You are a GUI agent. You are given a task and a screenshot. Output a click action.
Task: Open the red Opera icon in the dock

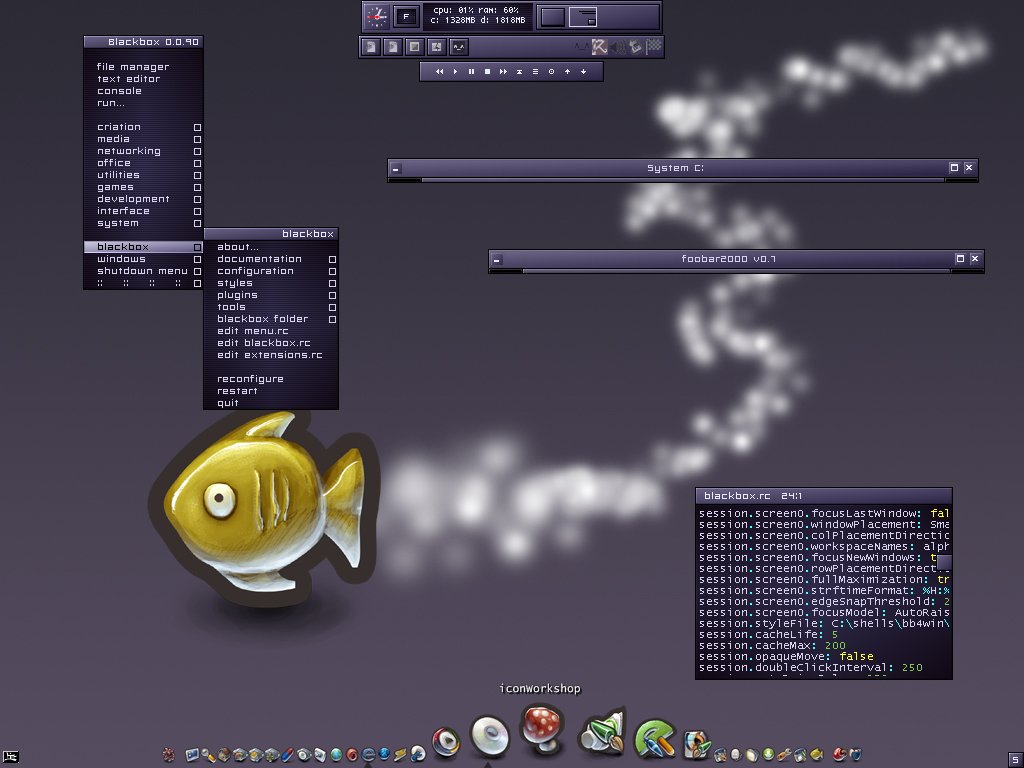pos(352,755)
